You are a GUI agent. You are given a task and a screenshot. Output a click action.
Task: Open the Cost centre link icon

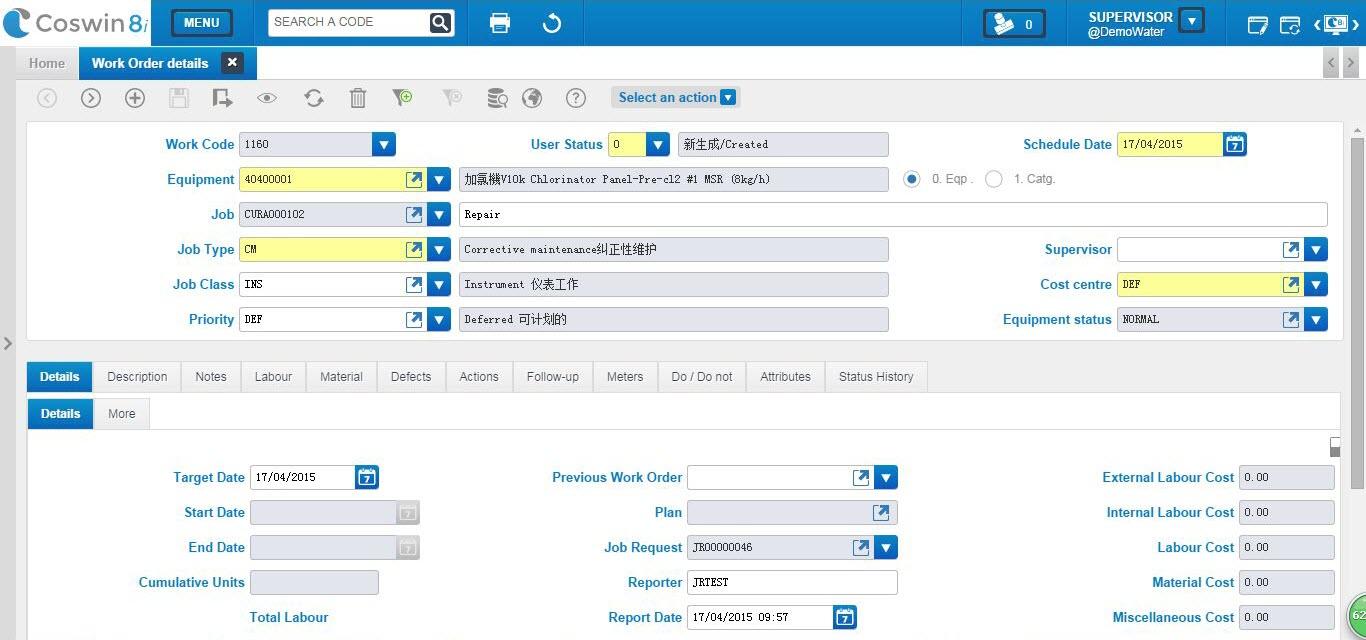click(1292, 285)
